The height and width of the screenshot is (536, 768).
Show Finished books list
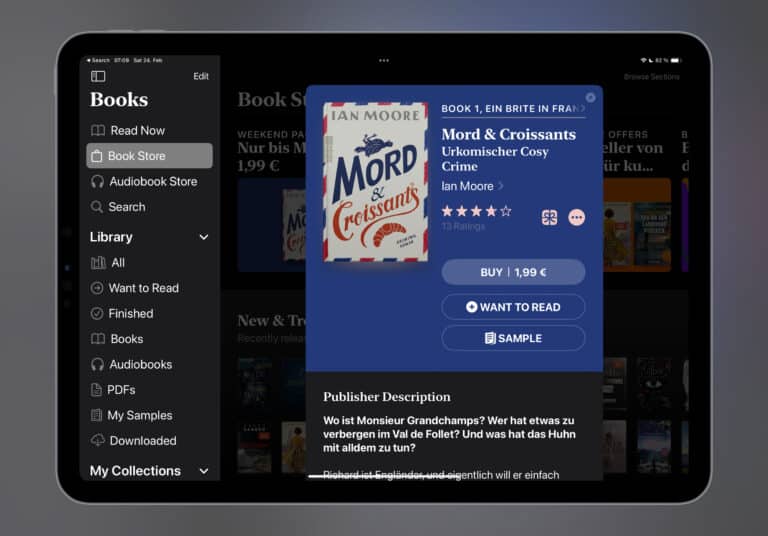[130, 313]
